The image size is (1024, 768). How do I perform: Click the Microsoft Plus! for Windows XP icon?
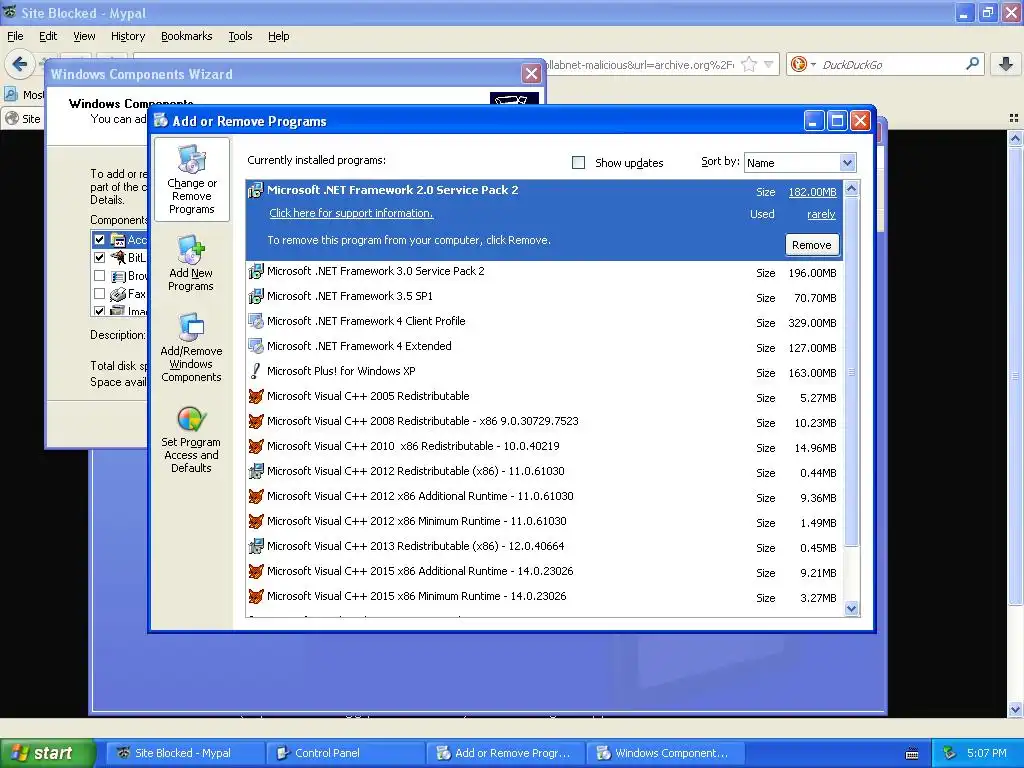tap(255, 372)
